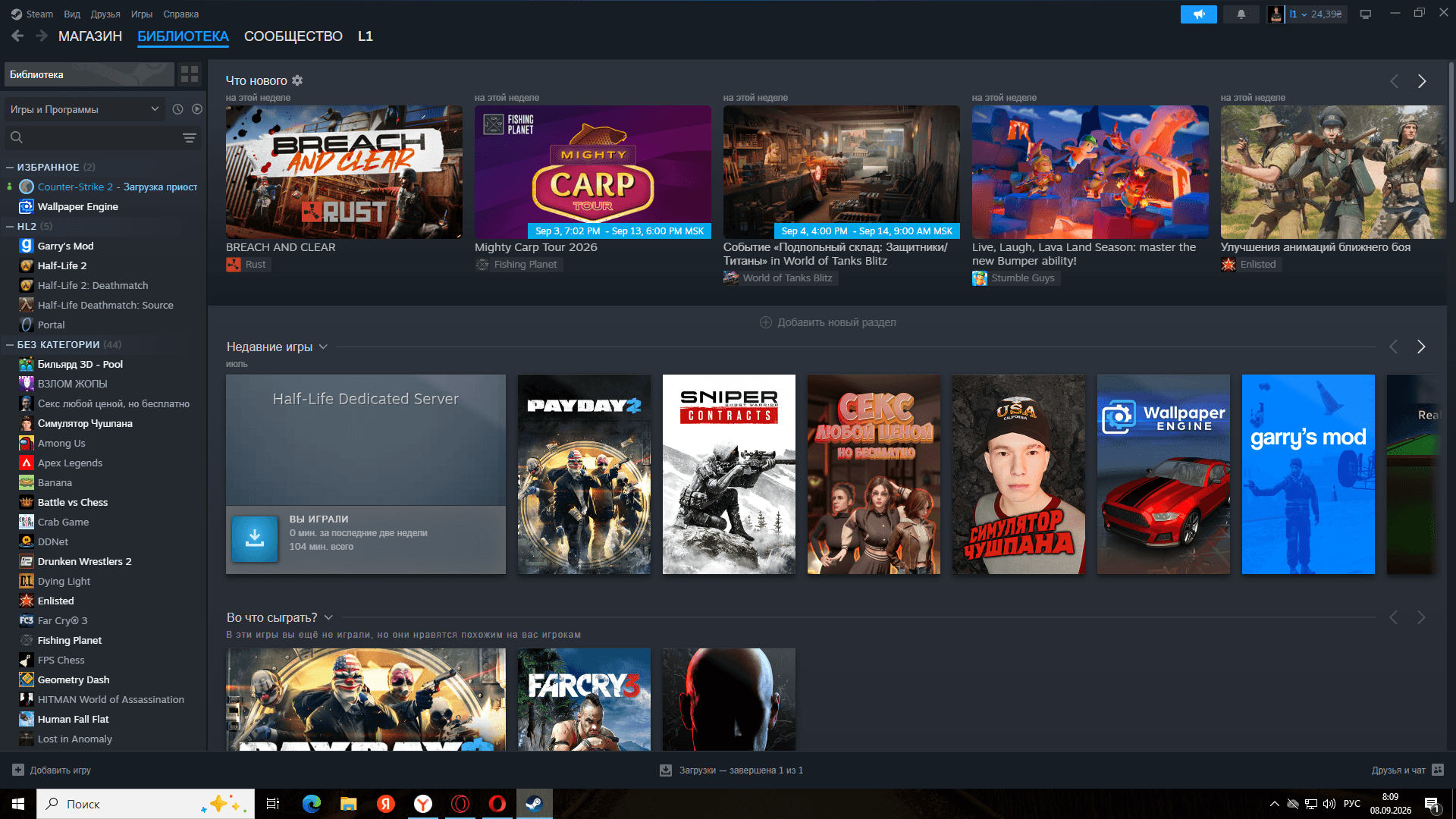
Task: Download Half-Life Dedicated Server button
Action: click(255, 539)
